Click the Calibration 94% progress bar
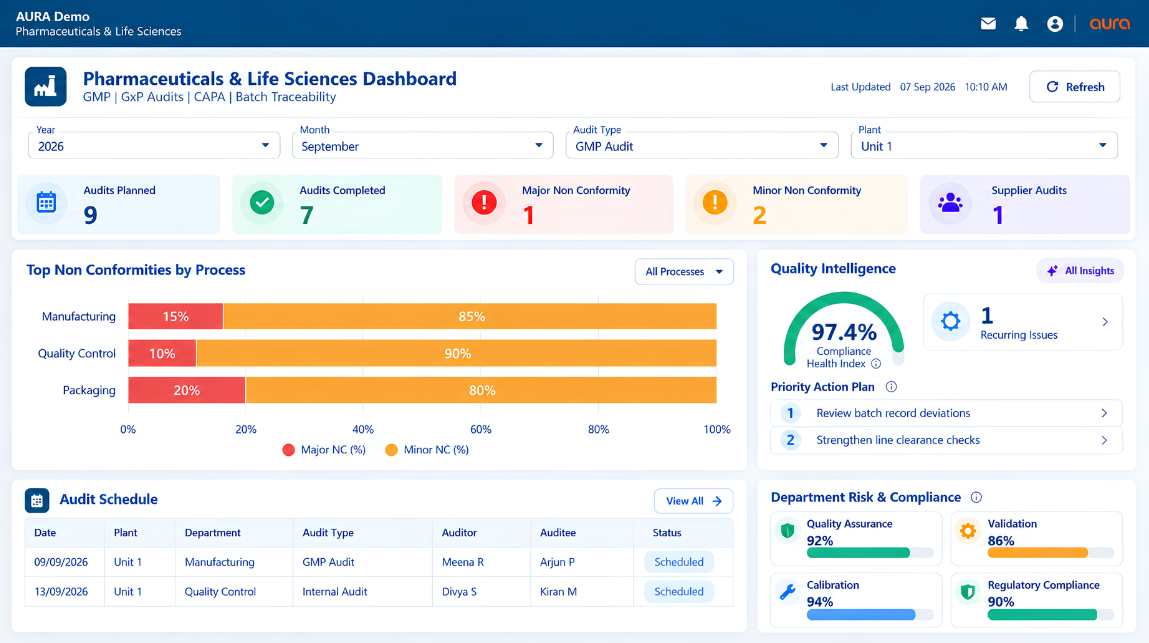The image size is (1149, 643). pos(870,614)
